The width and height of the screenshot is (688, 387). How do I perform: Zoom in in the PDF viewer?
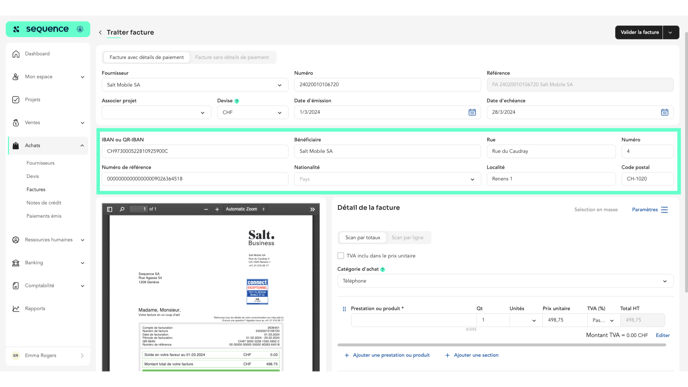[x=217, y=209]
